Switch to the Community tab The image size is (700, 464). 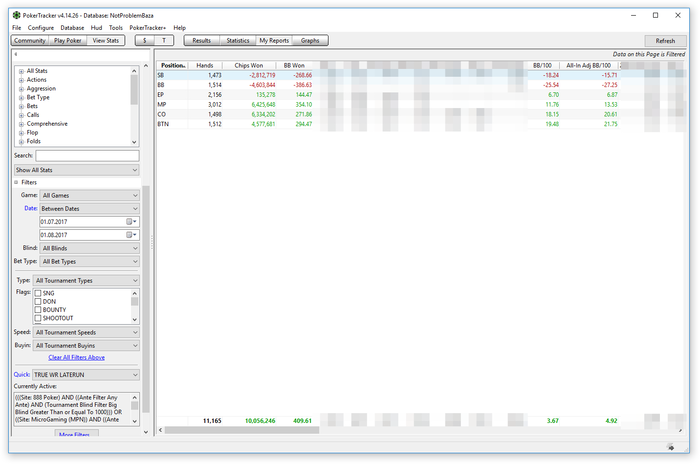point(30,41)
